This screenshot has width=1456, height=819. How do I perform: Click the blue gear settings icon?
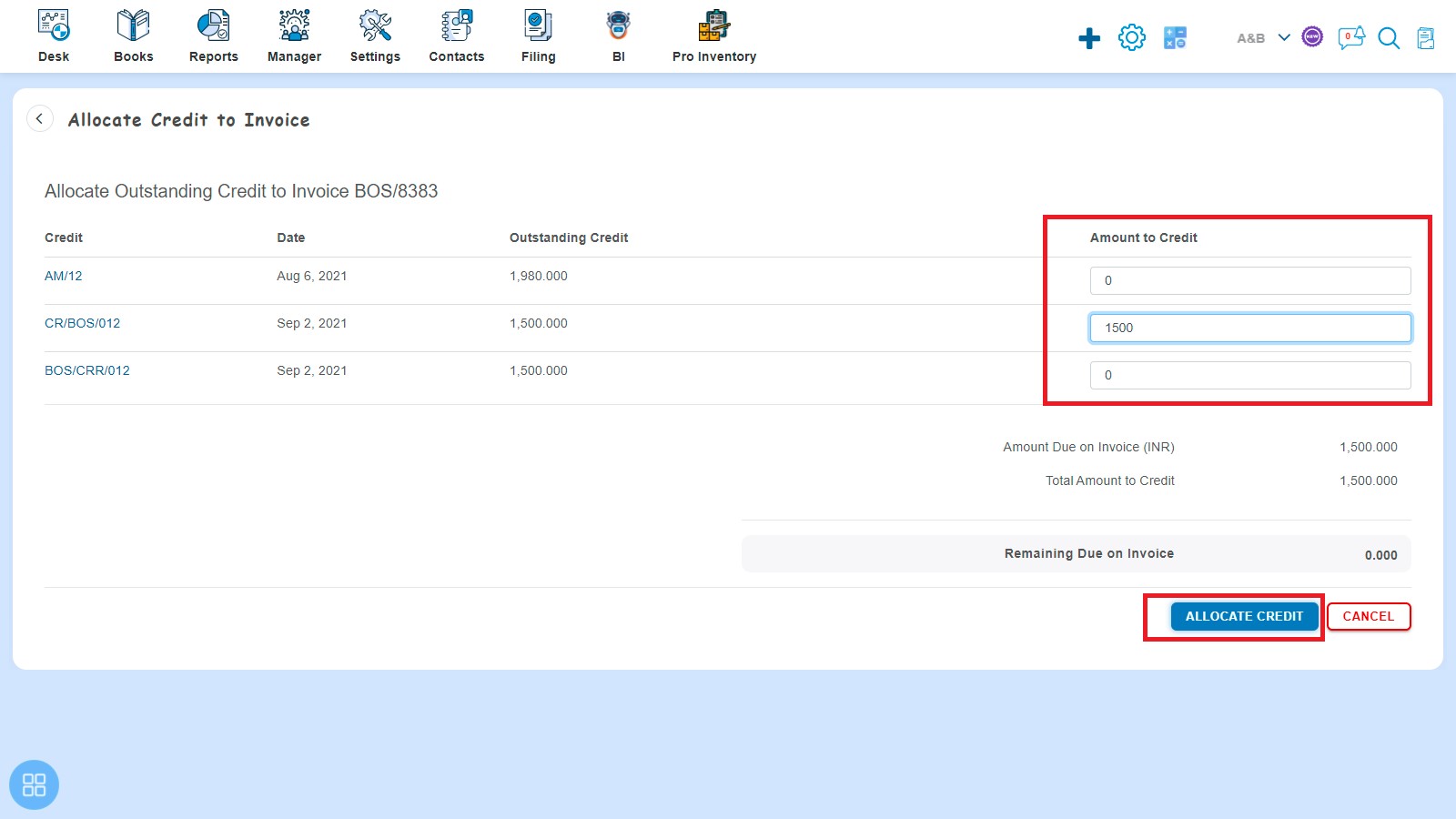point(1132,37)
